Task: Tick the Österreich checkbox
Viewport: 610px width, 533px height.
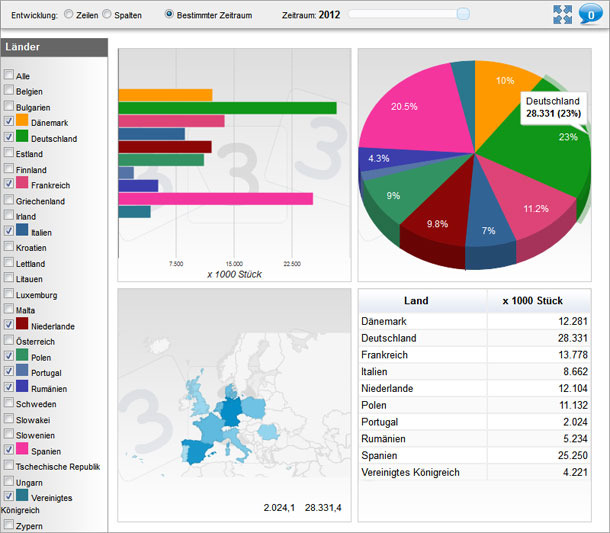Action: tap(9, 340)
